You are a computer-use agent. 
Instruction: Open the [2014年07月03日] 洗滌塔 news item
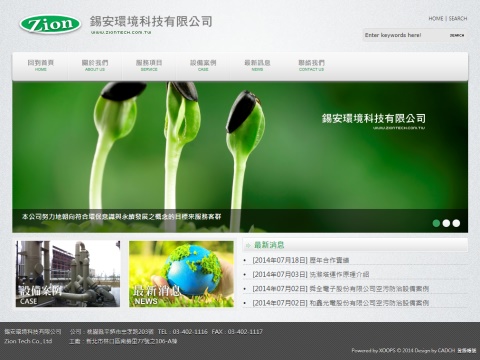pos(311,274)
